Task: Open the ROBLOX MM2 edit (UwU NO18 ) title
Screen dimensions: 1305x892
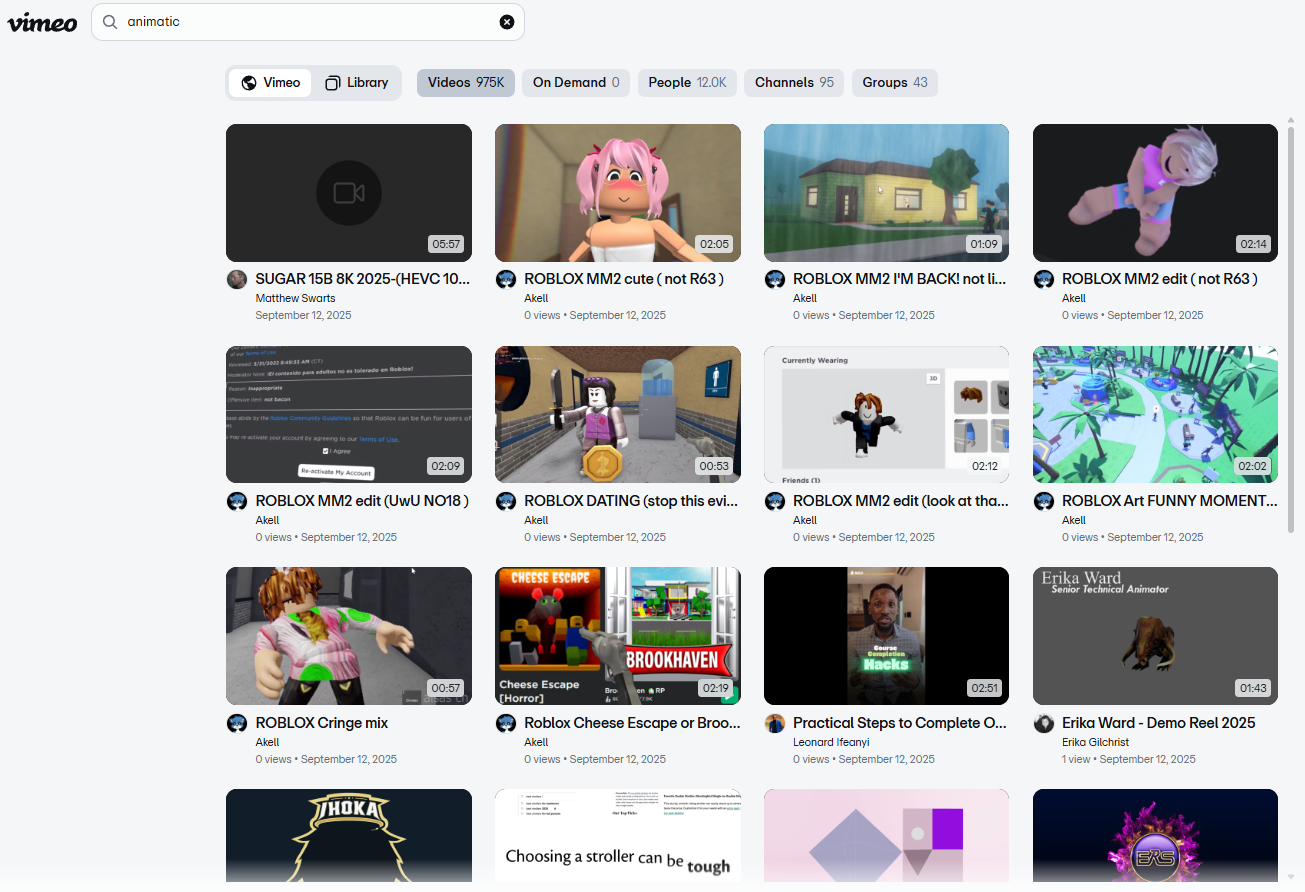Action: point(362,501)
